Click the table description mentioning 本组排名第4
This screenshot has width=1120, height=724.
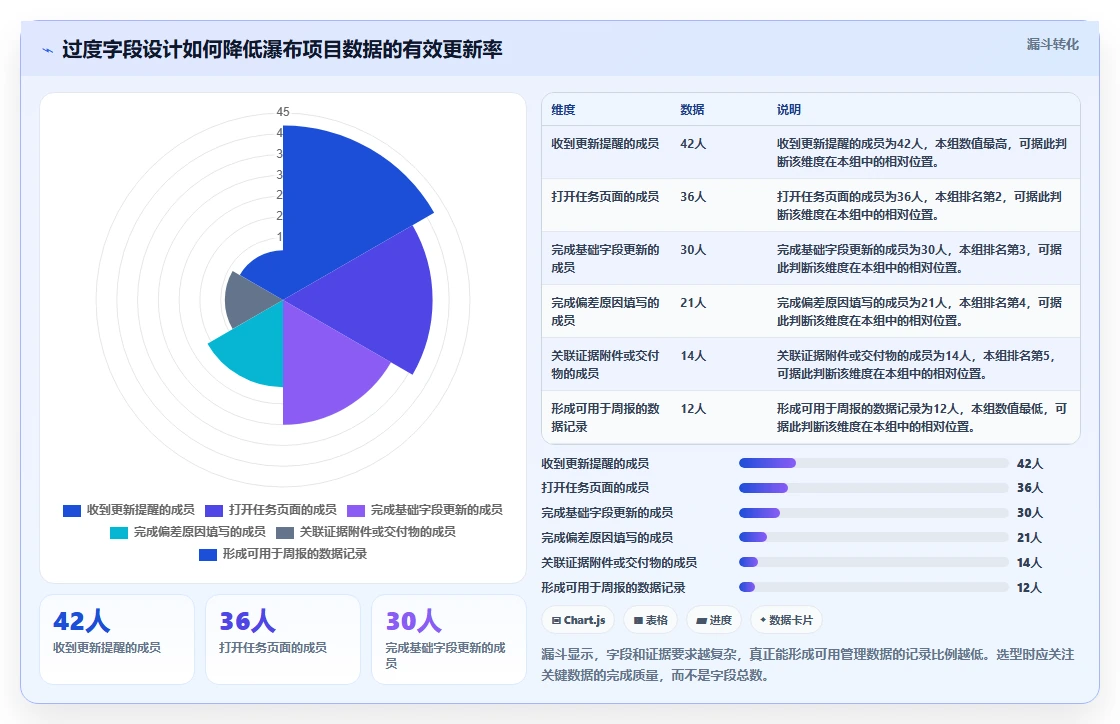click(x=919, y=311)
